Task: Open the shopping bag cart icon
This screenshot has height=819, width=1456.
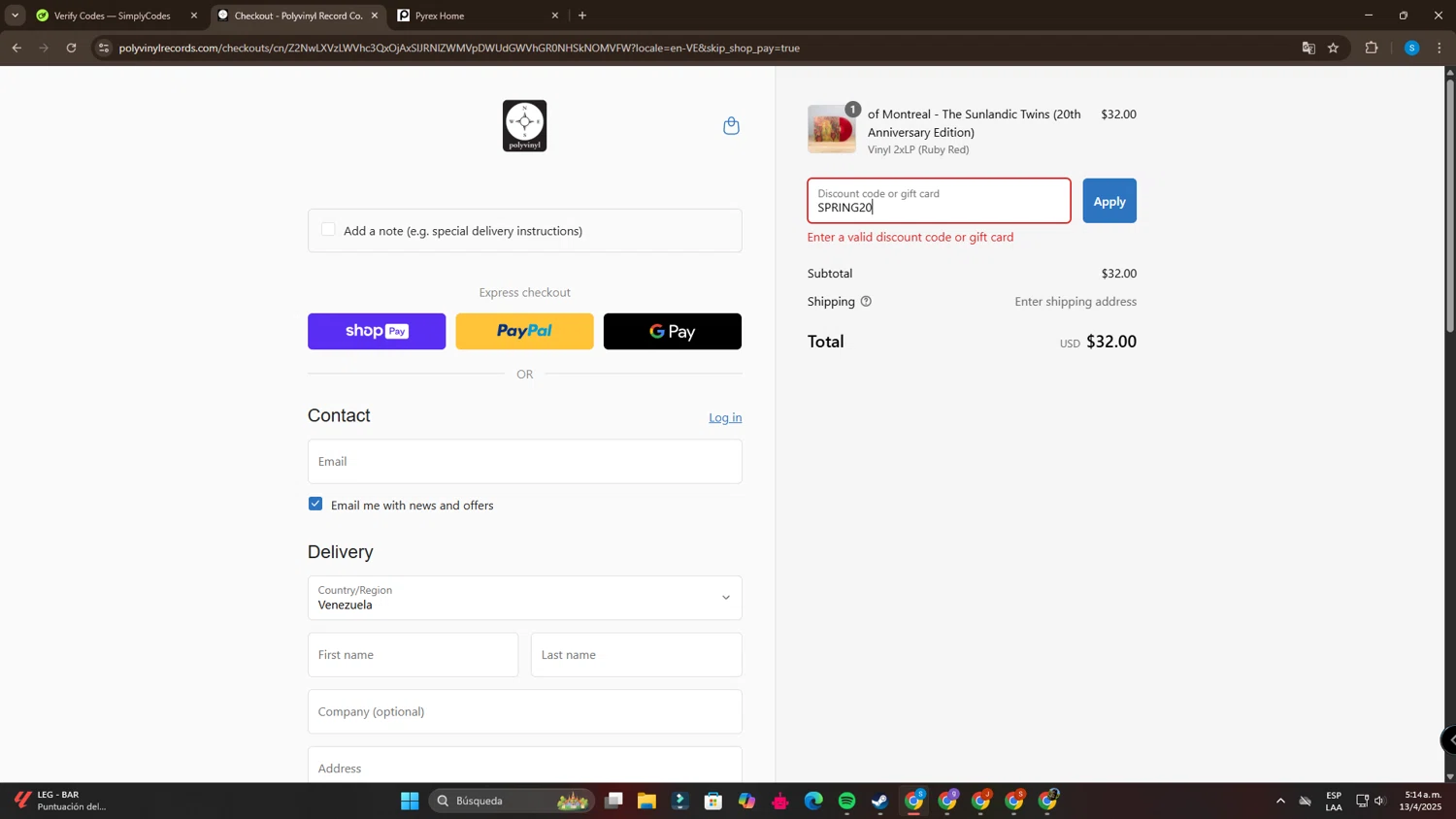Action: [x=731, y=126]
